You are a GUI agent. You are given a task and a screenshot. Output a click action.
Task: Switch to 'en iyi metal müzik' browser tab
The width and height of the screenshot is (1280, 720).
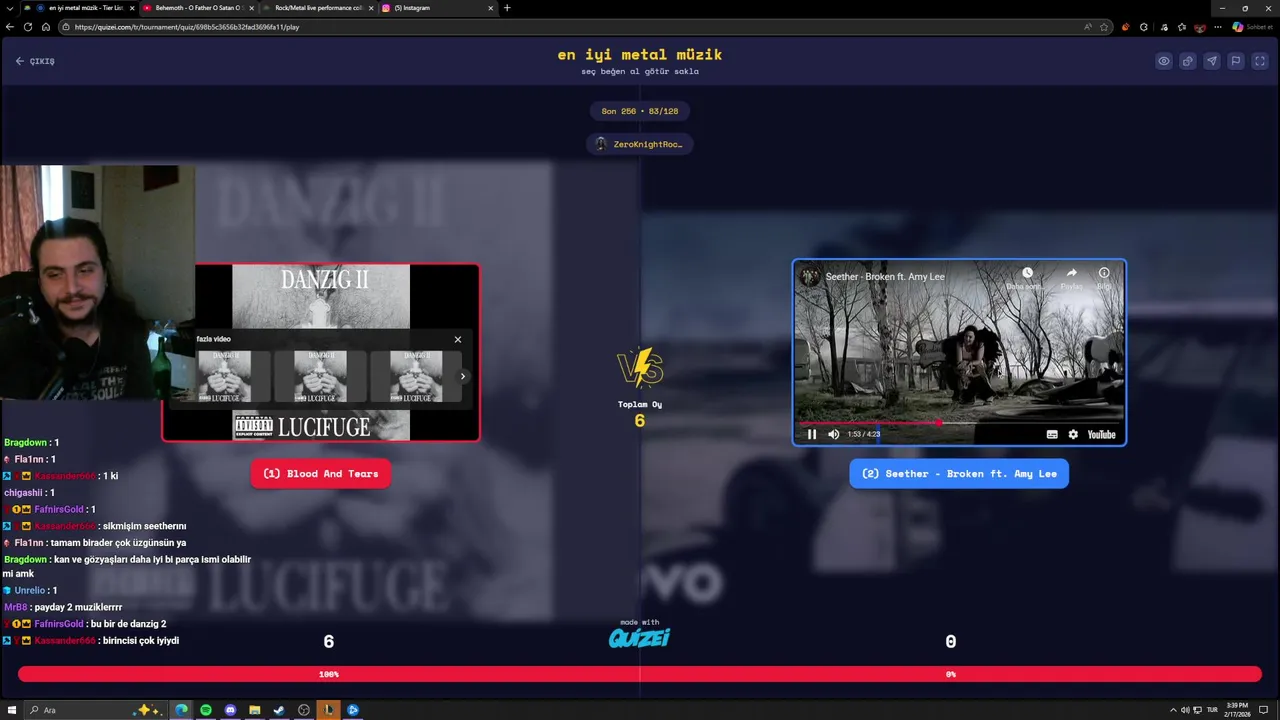pyautogui.click(x=79, y=8)
